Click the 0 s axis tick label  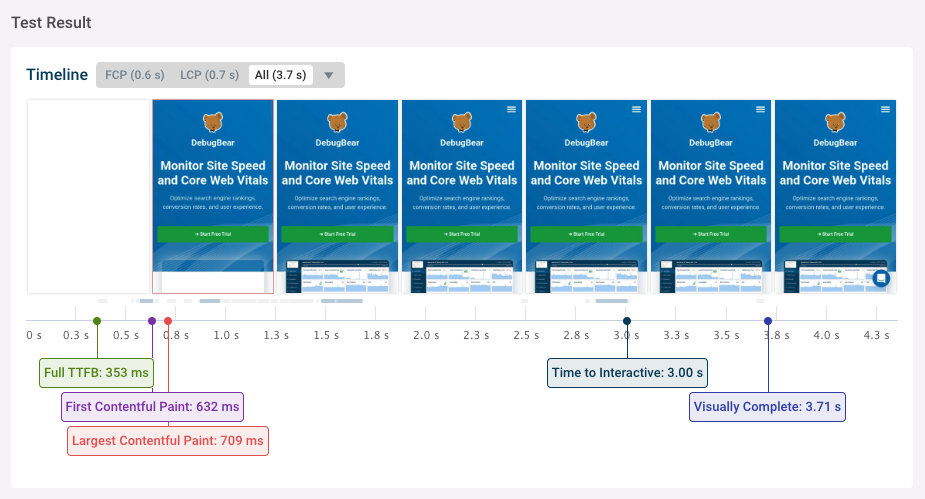coord(34,335)
